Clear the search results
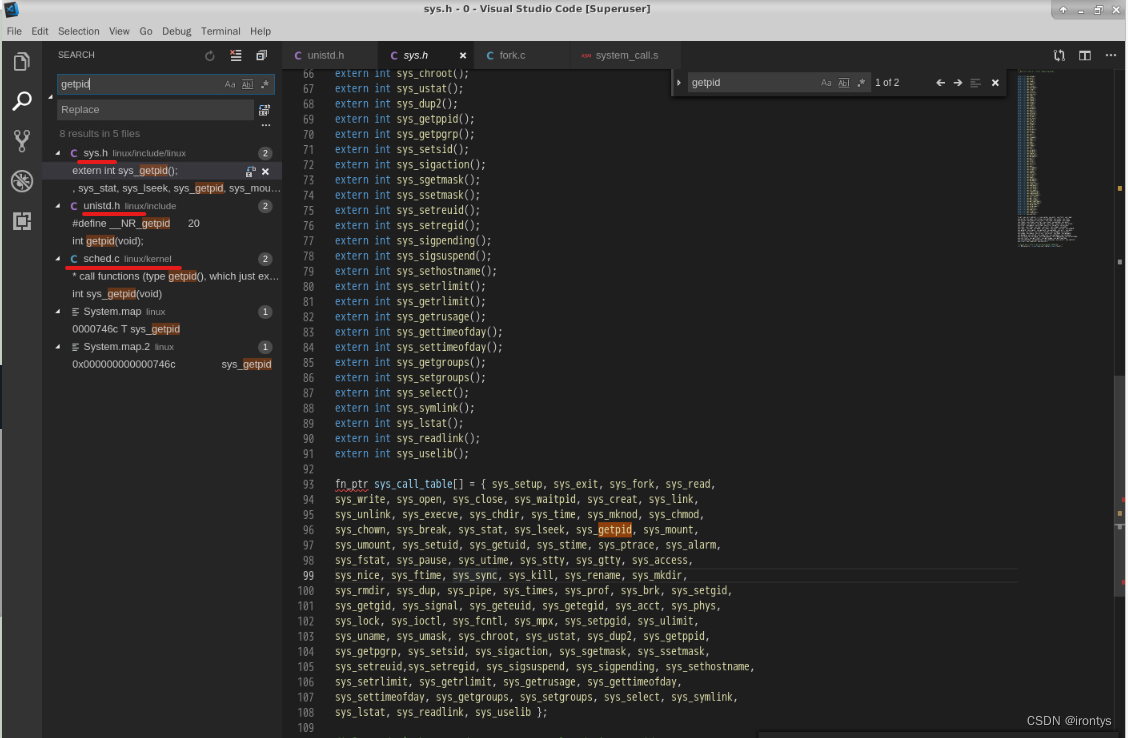Viewport: 1128px width, 738px height. [x=235, y=55]
